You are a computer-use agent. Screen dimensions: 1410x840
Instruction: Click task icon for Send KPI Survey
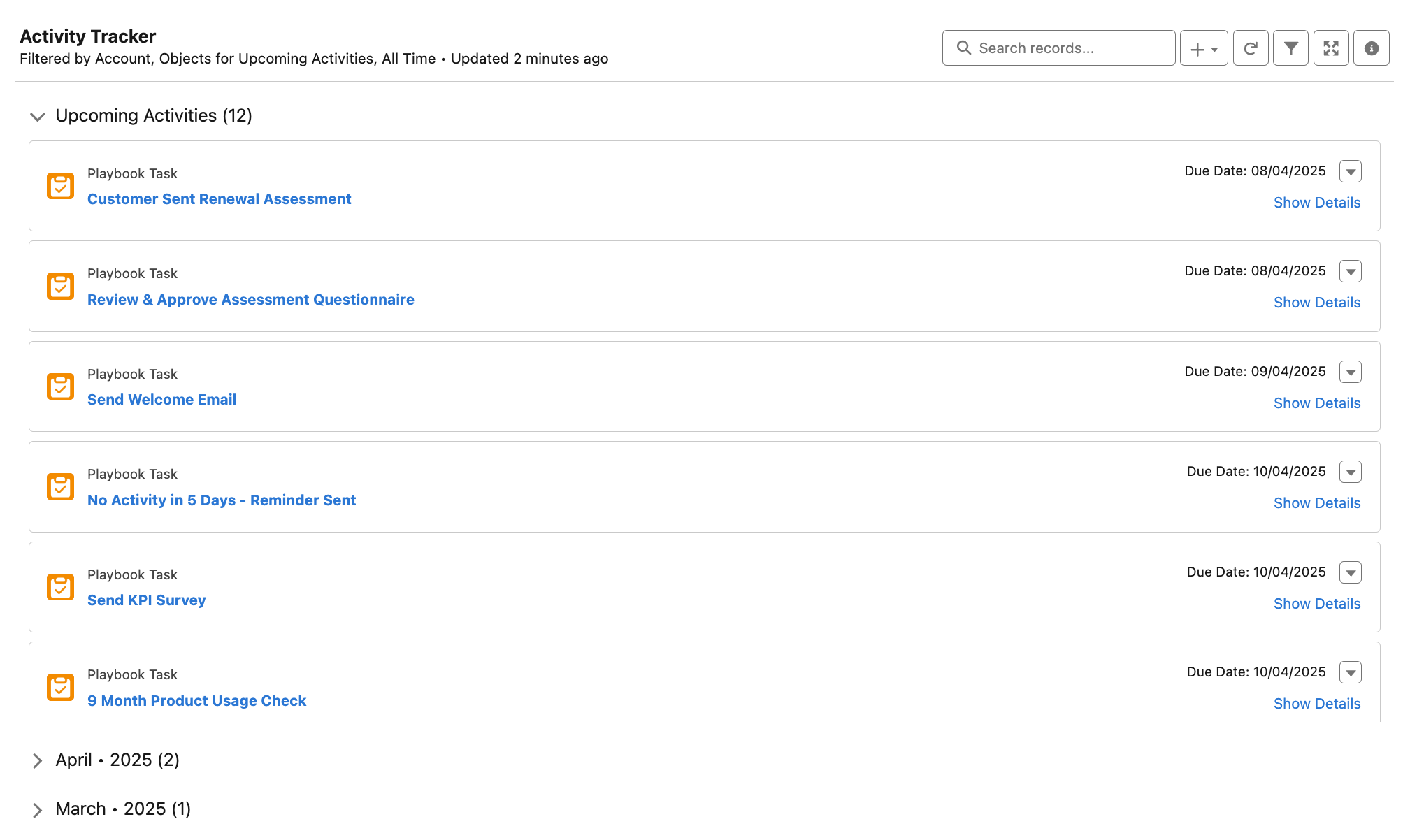click(60, 587)
